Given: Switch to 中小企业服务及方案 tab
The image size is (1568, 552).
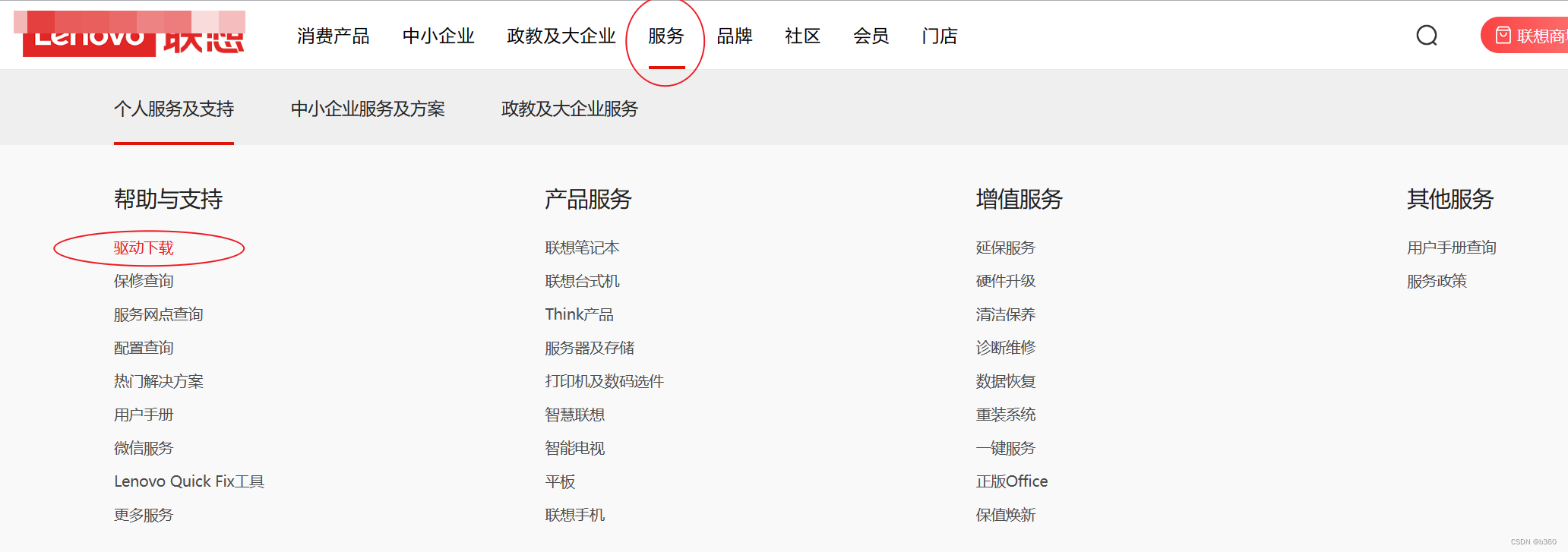Looking at the screenshot, I should 368,109.
